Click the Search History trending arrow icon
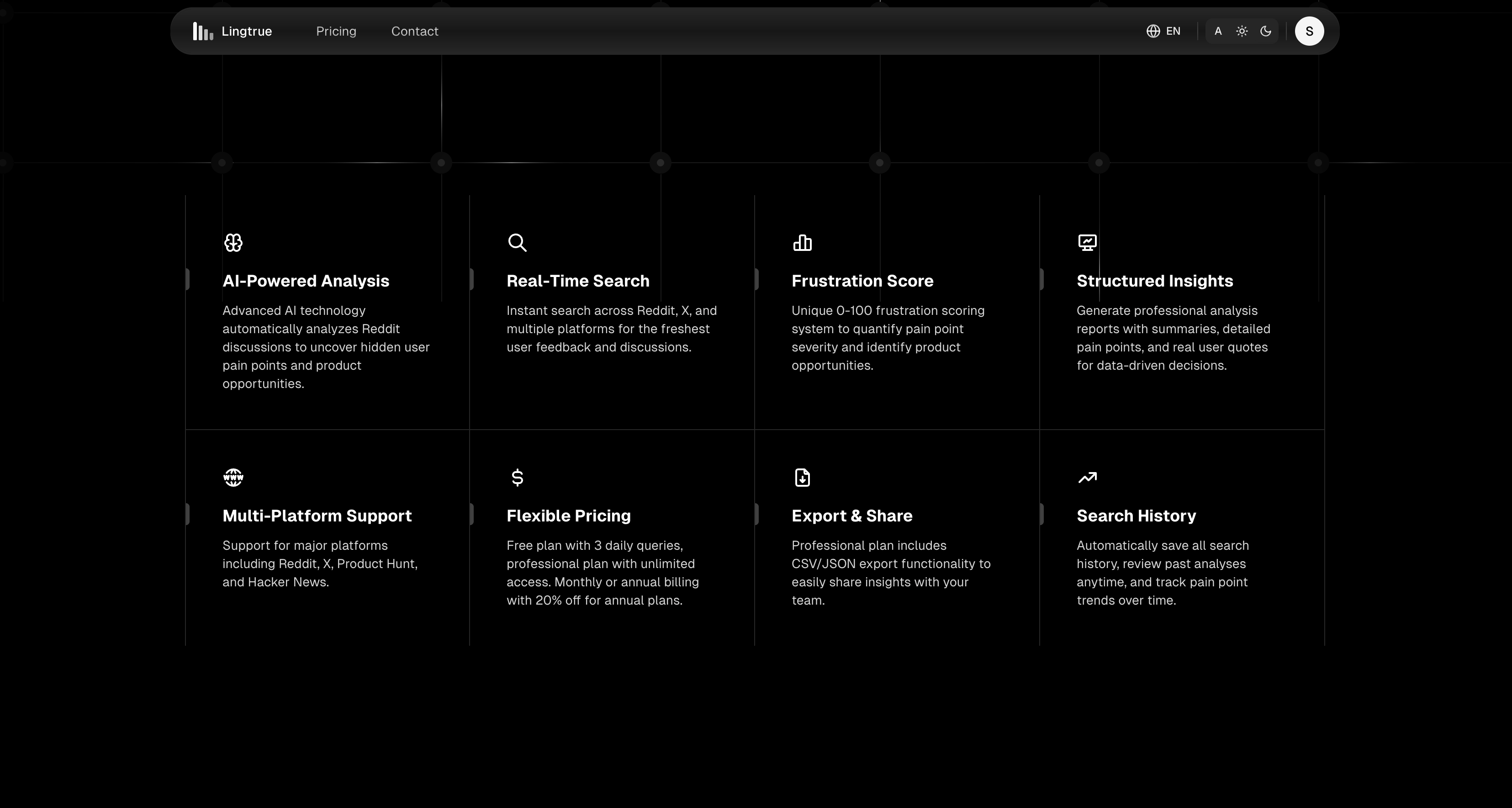This screenshot has width=1512, height=808. pos(1087,478)
